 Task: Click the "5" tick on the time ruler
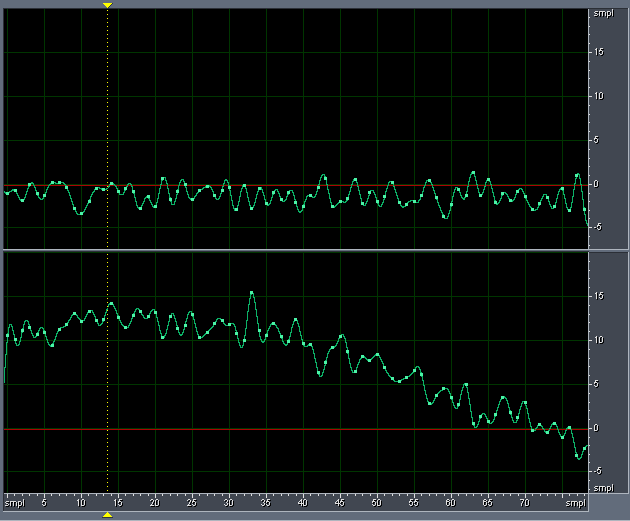tap(44, 503)
